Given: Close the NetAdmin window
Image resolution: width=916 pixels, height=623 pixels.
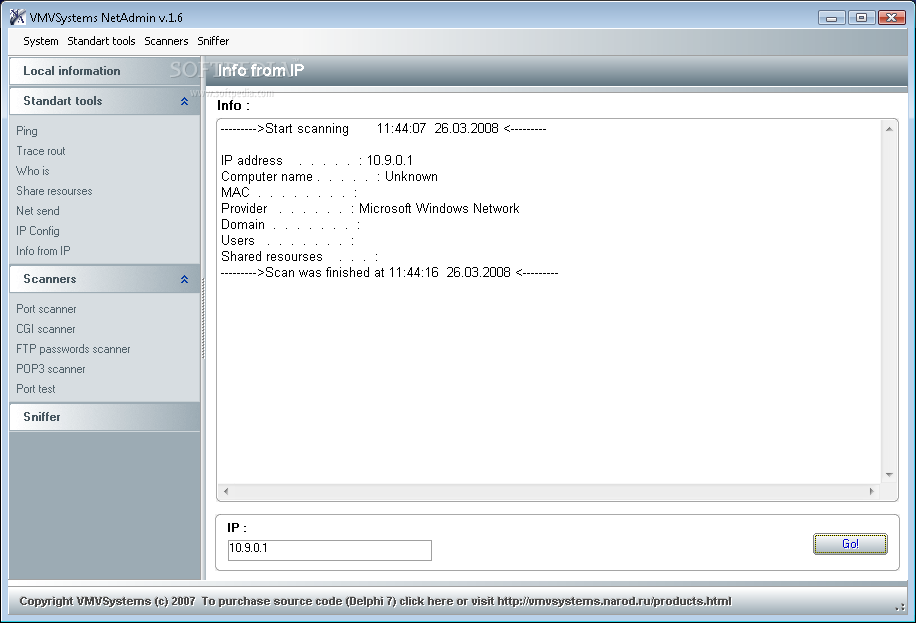Looking at the screenshot, I should (891, 18).
